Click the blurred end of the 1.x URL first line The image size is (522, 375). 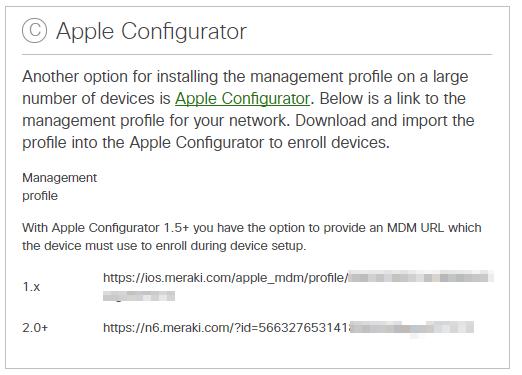pos(421,277)
